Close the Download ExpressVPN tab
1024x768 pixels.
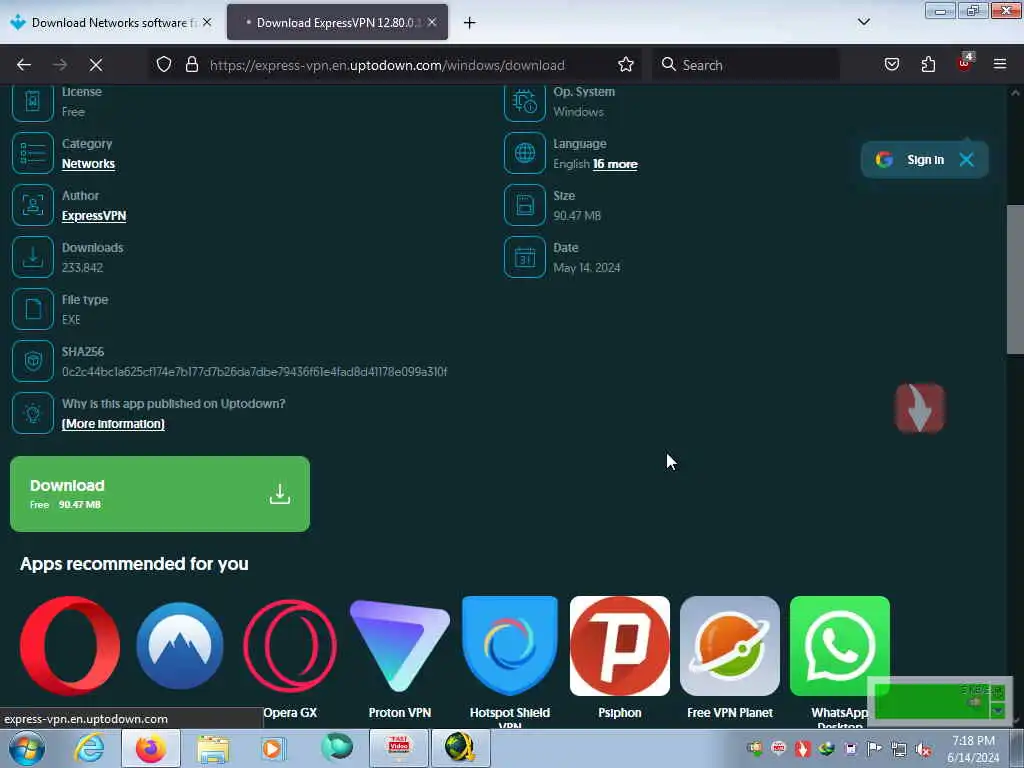[432, 23]
